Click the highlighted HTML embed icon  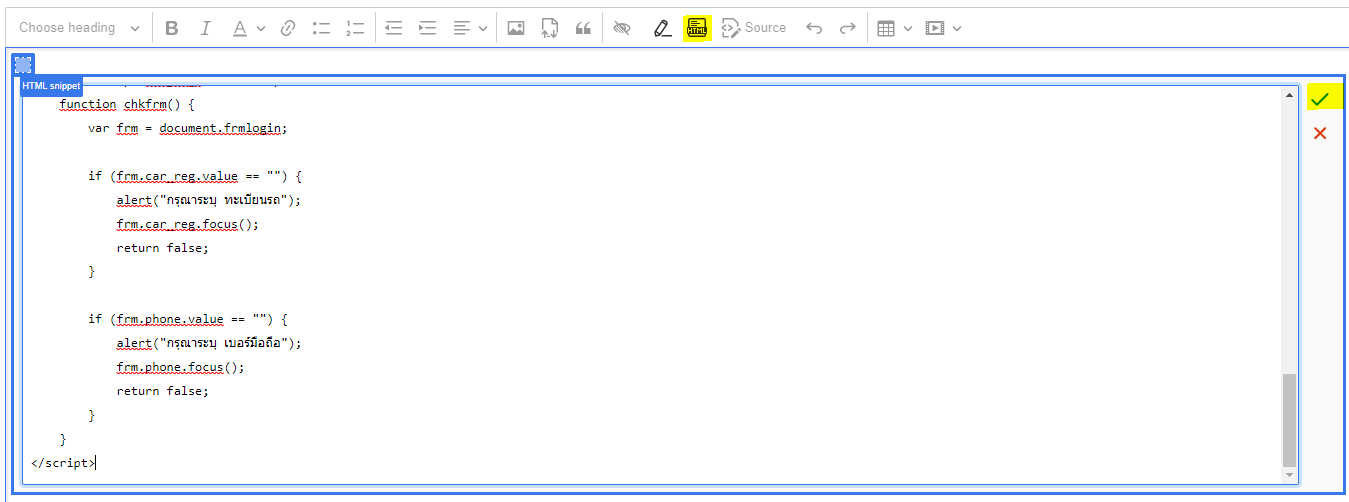[x=697, y=28]
